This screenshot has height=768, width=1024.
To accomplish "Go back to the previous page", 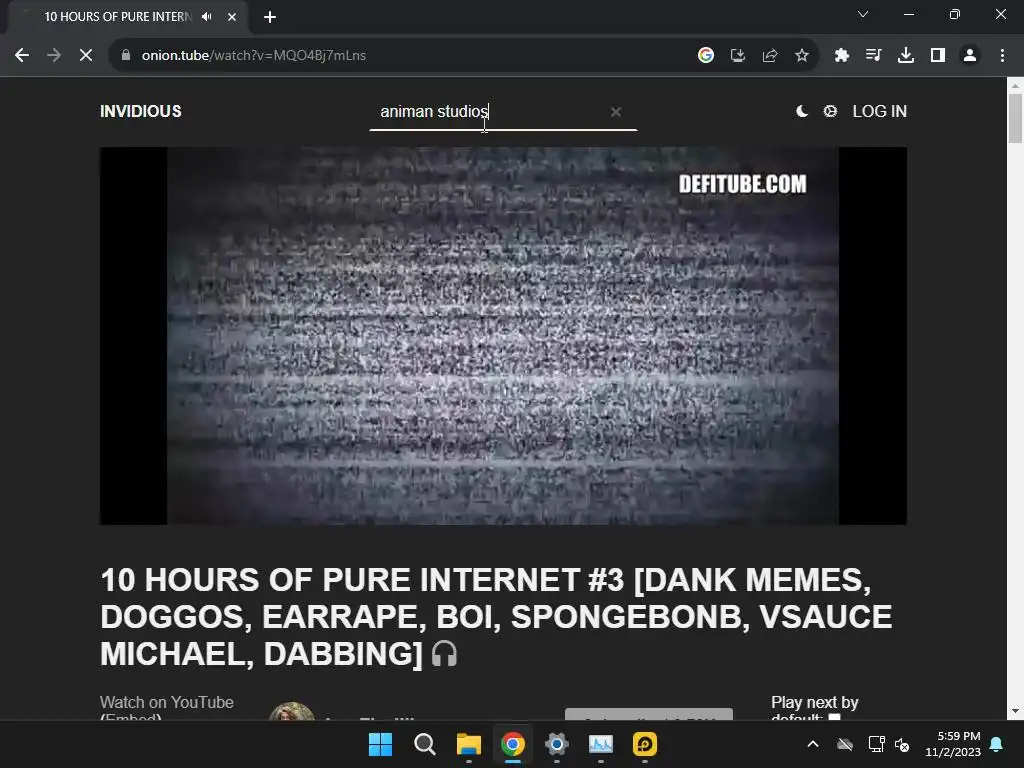I will (22, 56).
